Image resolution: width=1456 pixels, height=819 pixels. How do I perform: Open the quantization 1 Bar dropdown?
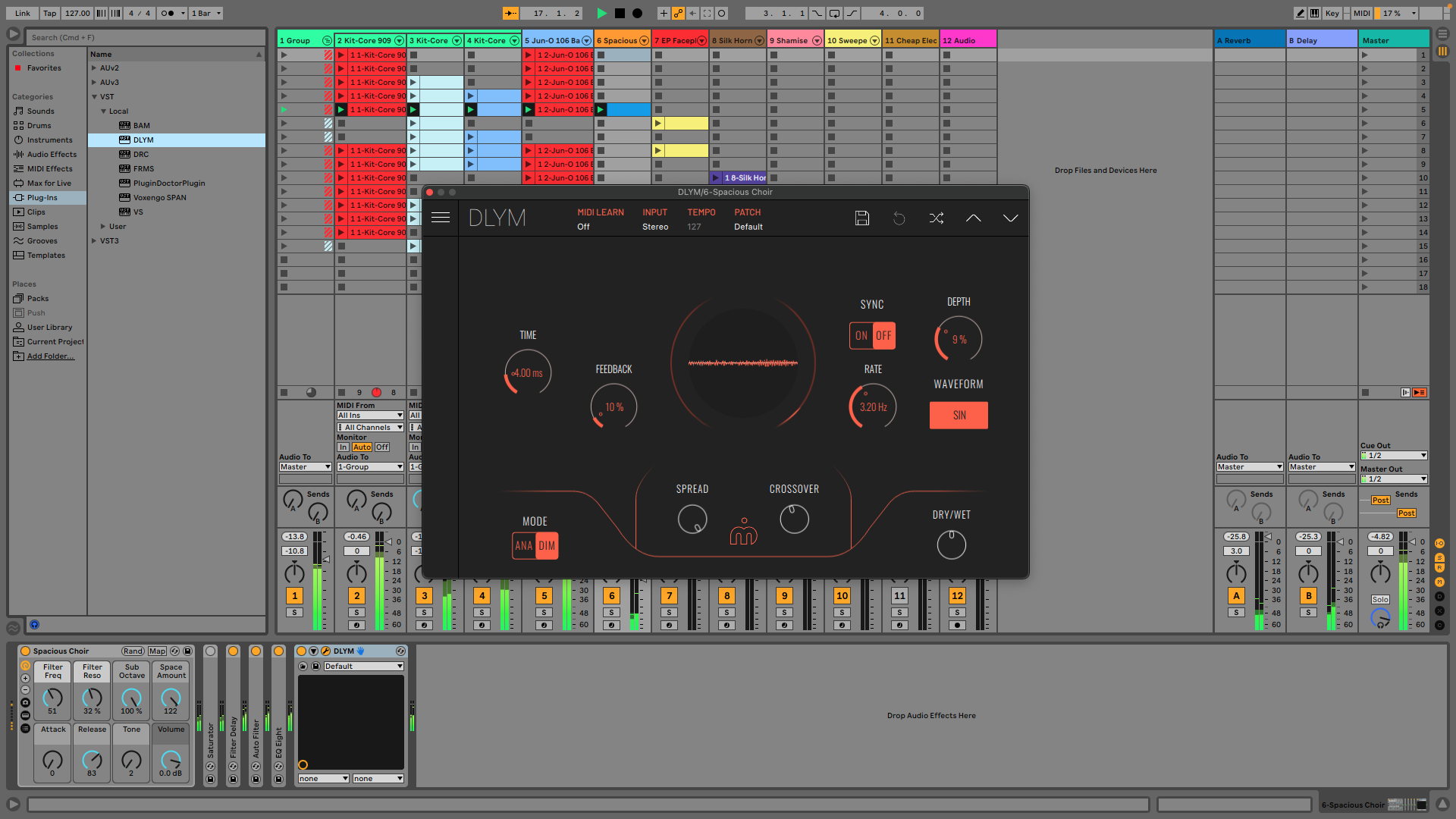pos(206,13)
